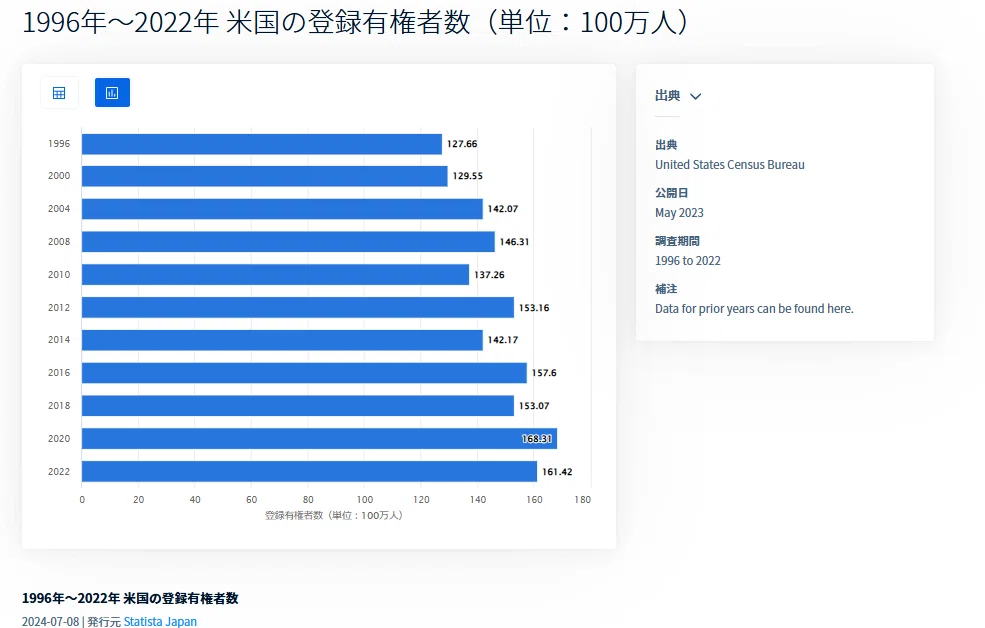Click the 2000 bar in chart

coord(264,176)
